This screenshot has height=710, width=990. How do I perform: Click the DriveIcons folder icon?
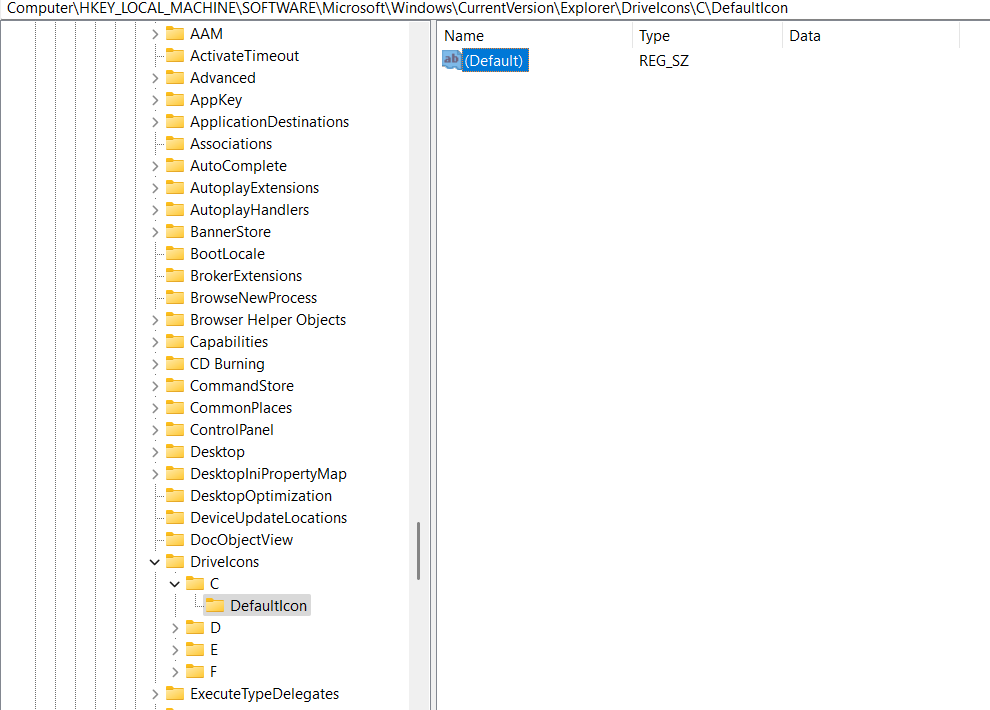pos(175,562)
